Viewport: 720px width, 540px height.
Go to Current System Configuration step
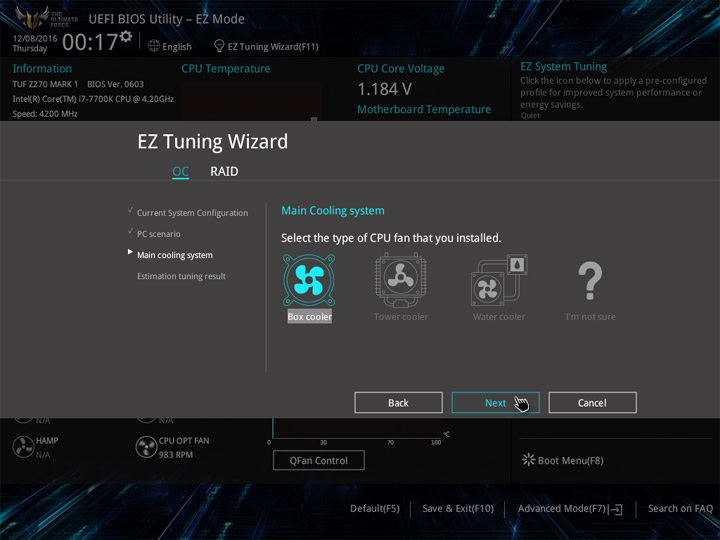coord(192,213)
